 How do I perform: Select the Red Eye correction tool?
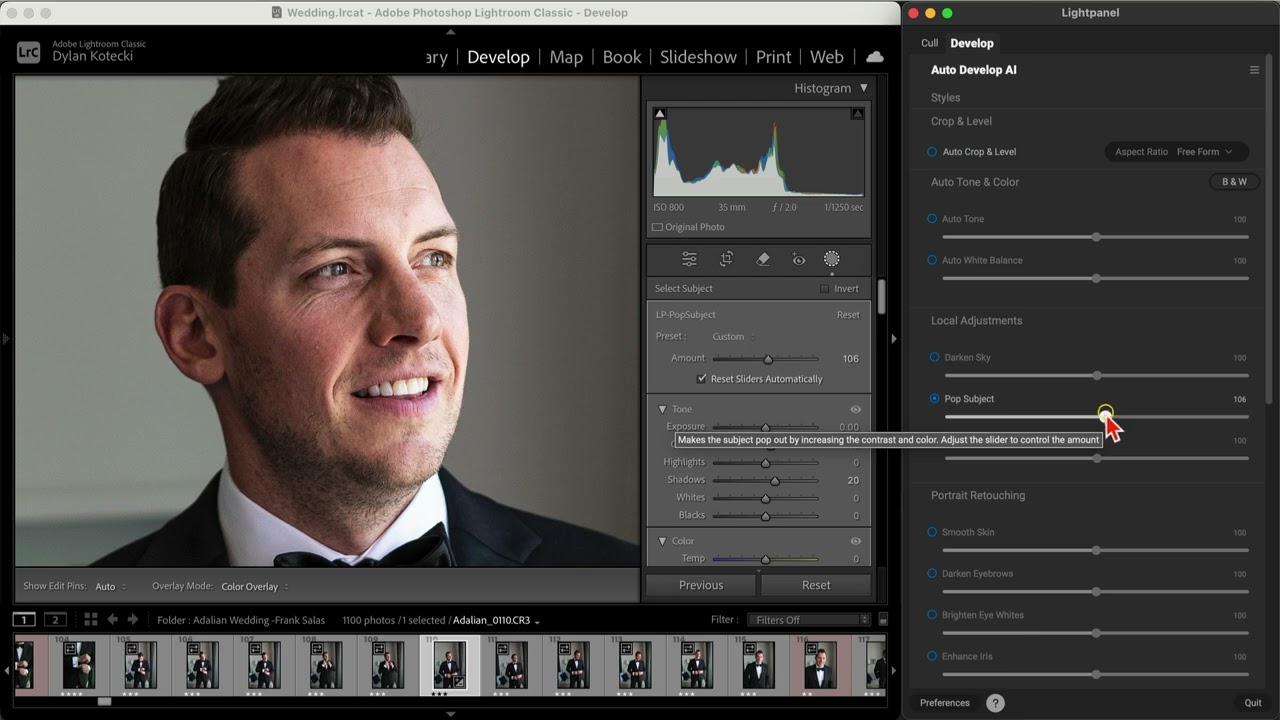(798, 259)
